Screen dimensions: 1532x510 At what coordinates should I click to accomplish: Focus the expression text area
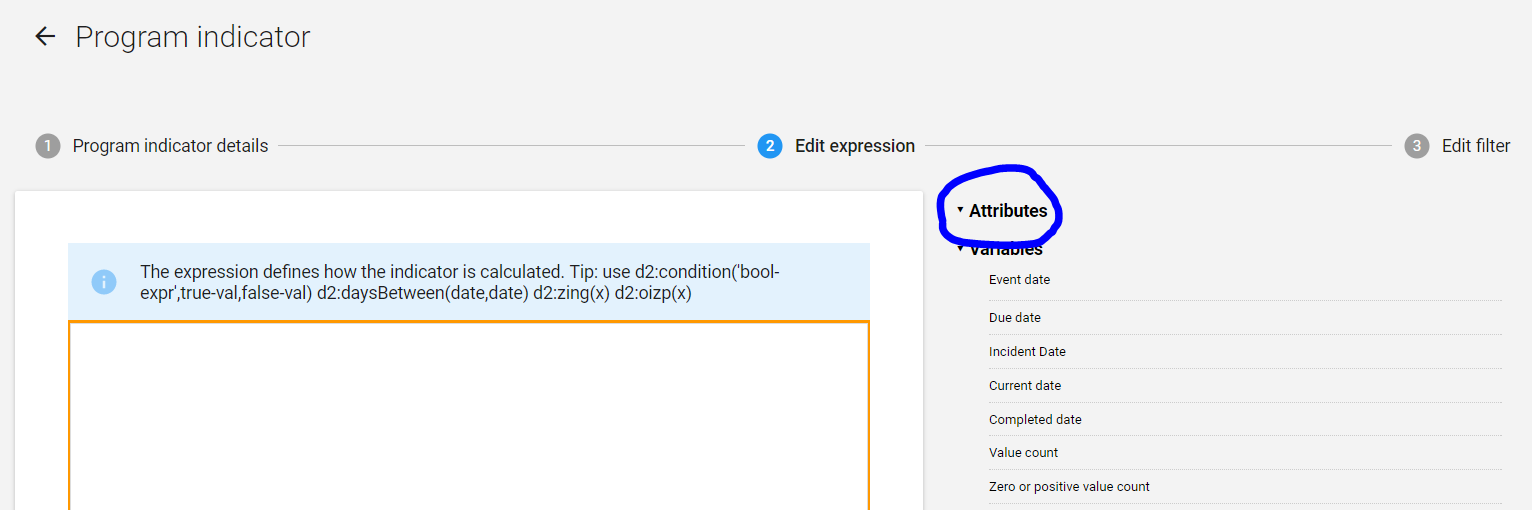(x=468, y=415)
